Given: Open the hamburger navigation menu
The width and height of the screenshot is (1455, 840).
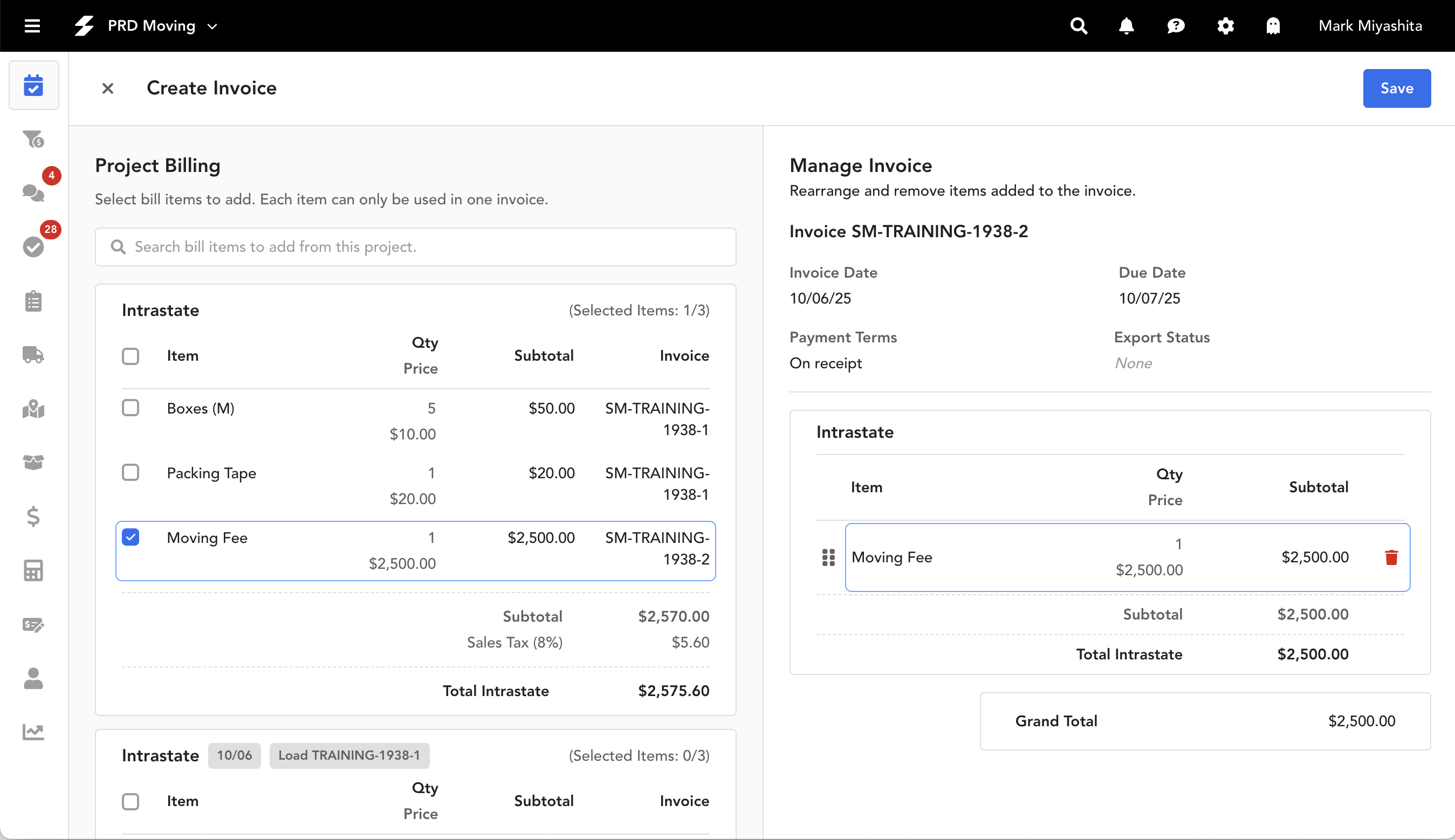Looking at the screenshot, I should pyautogui.click(x=32, y=25).
